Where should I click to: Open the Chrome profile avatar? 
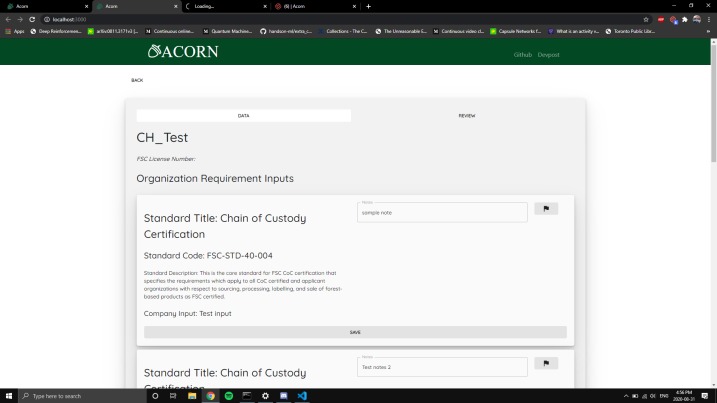696,19
